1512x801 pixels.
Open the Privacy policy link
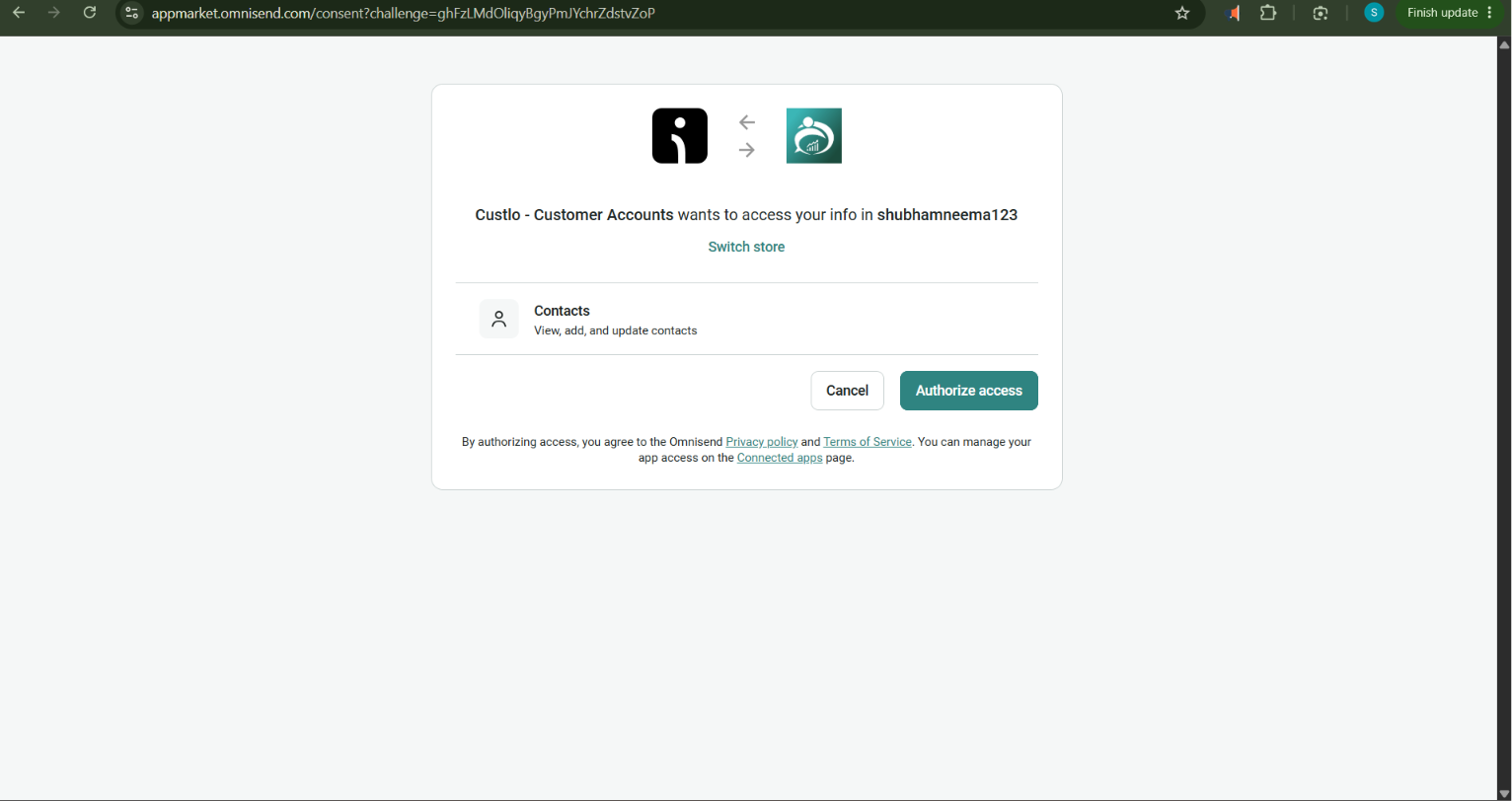762,442
